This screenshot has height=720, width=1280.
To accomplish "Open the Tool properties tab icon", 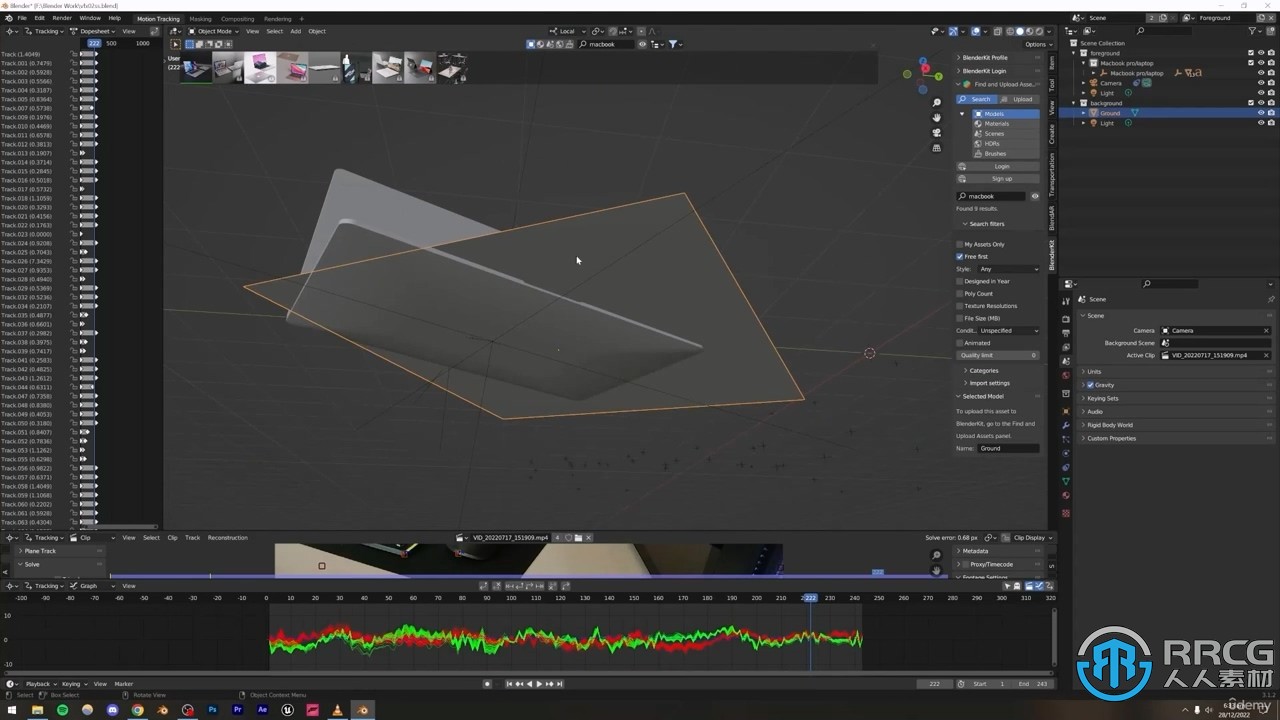I will (x=1066, y=301).
